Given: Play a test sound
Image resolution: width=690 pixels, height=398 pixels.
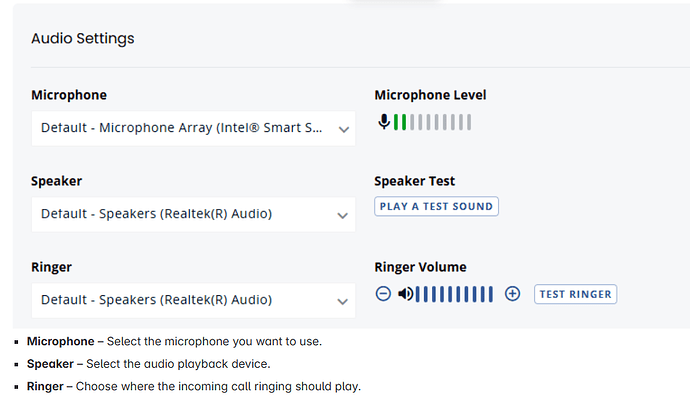Looking at the screenshot, I should point(436,206).
